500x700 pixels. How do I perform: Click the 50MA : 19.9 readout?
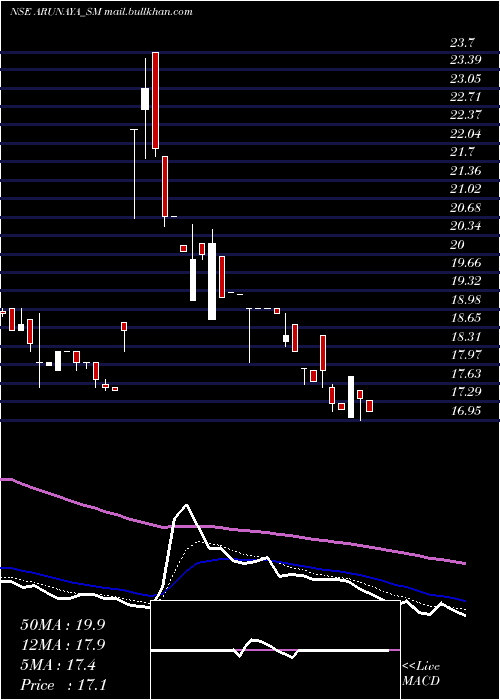point(62,625)
